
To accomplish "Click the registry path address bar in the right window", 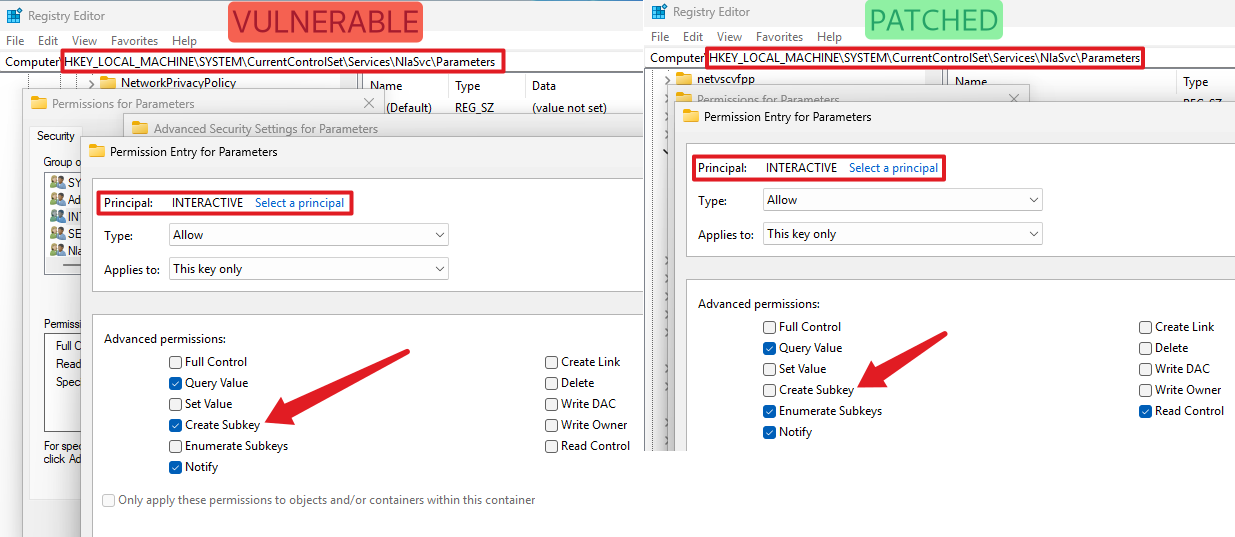I will (x=924, y=58).
